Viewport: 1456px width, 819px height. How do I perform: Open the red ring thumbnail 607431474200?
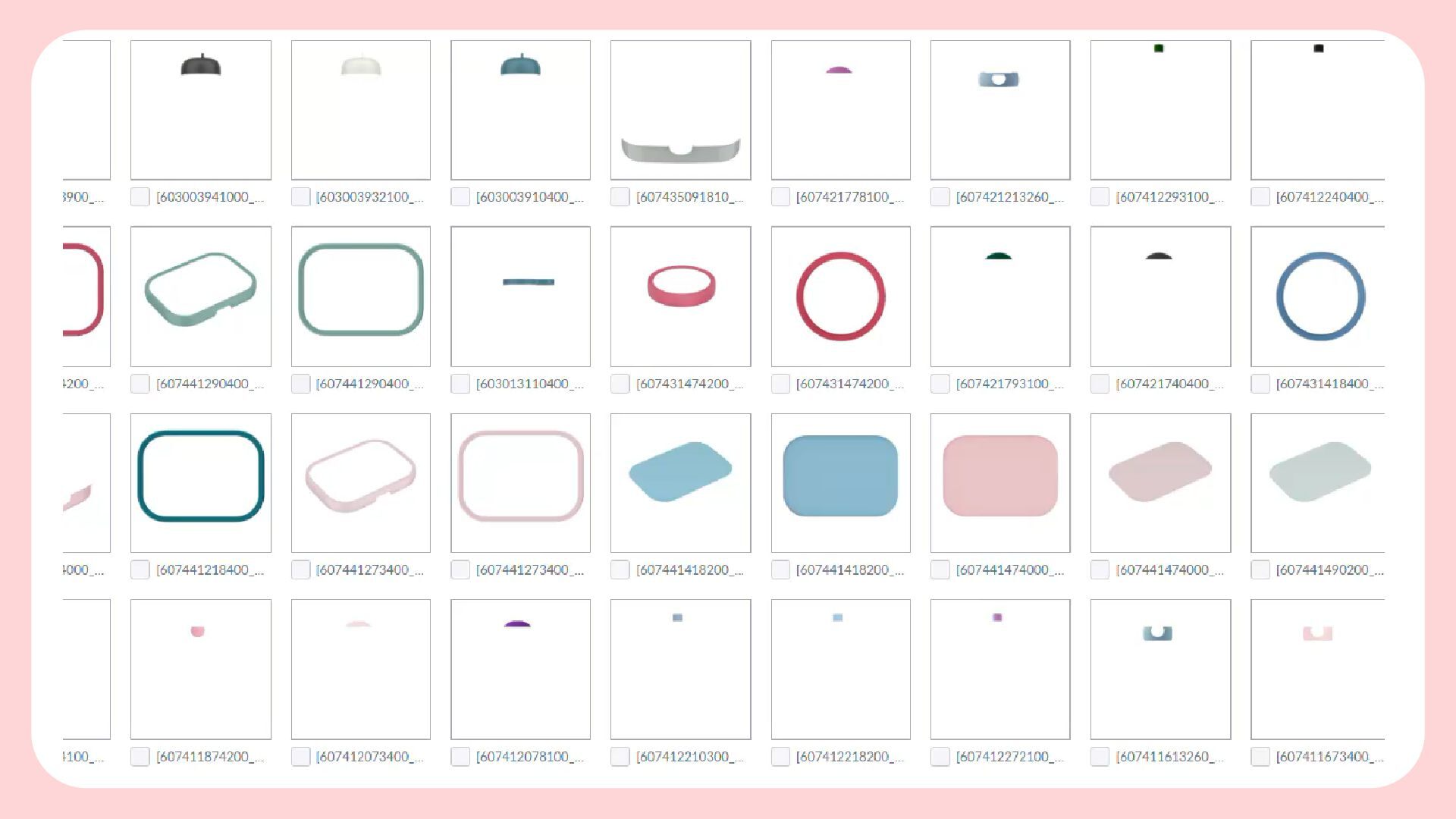coord(841,297)
